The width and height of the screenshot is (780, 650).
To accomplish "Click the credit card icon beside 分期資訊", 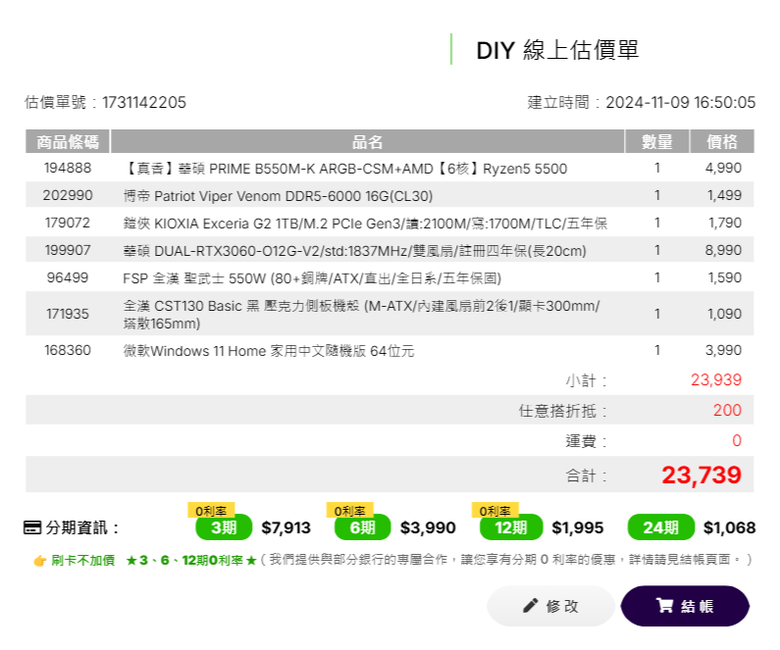I will (32, 527).
